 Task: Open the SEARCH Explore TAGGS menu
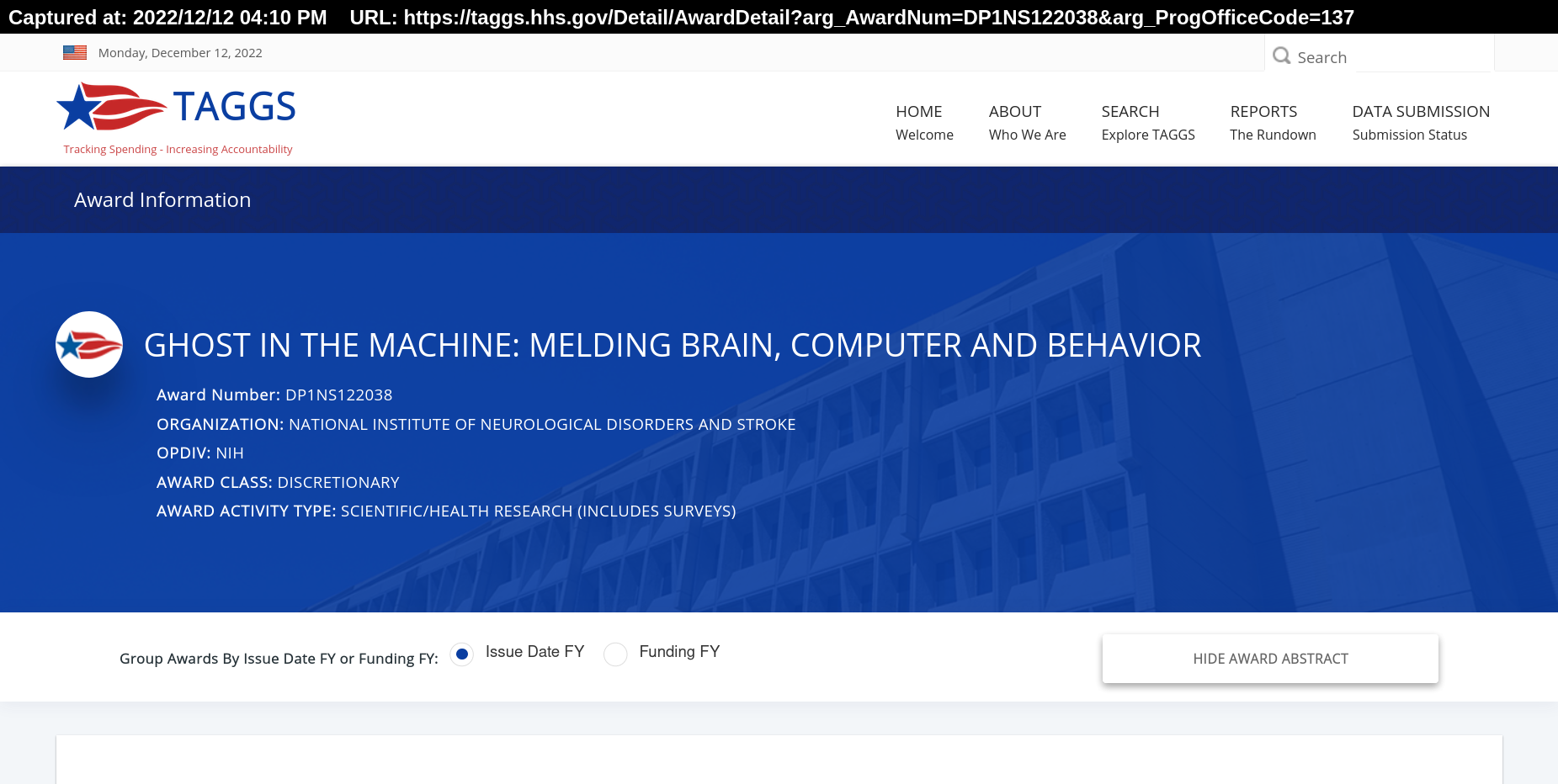[1148, 123]
